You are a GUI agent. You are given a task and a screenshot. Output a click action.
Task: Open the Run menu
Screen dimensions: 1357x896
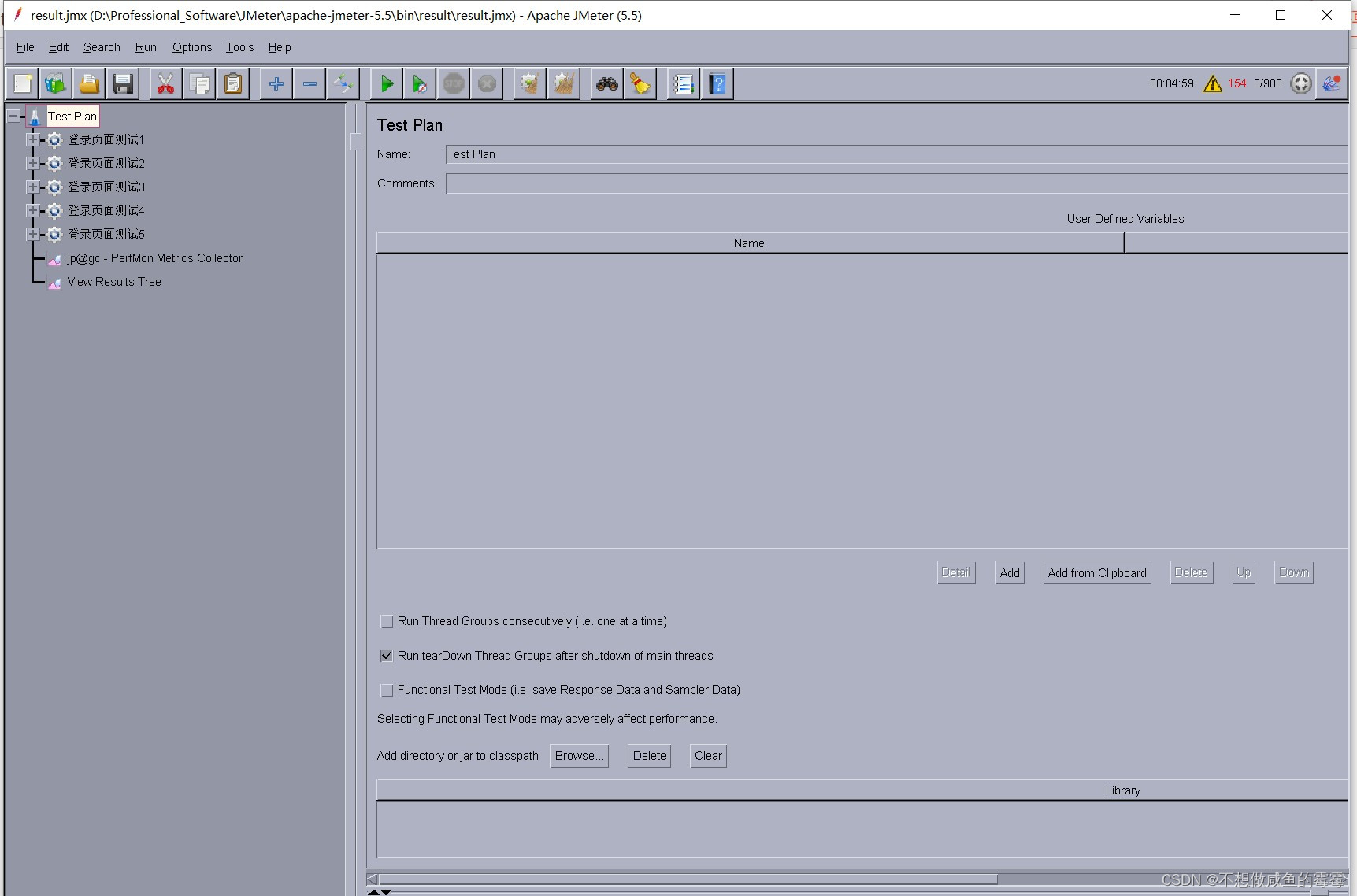145,47
